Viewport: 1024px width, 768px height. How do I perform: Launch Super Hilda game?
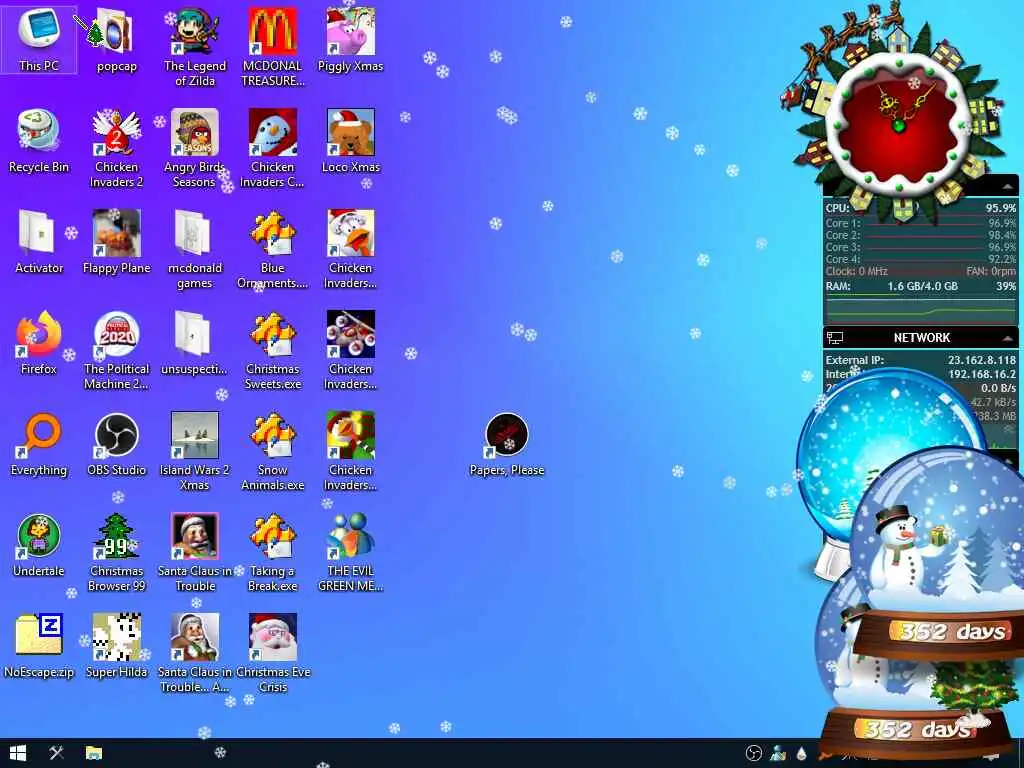pyautogui.click(x=116, y=646)
